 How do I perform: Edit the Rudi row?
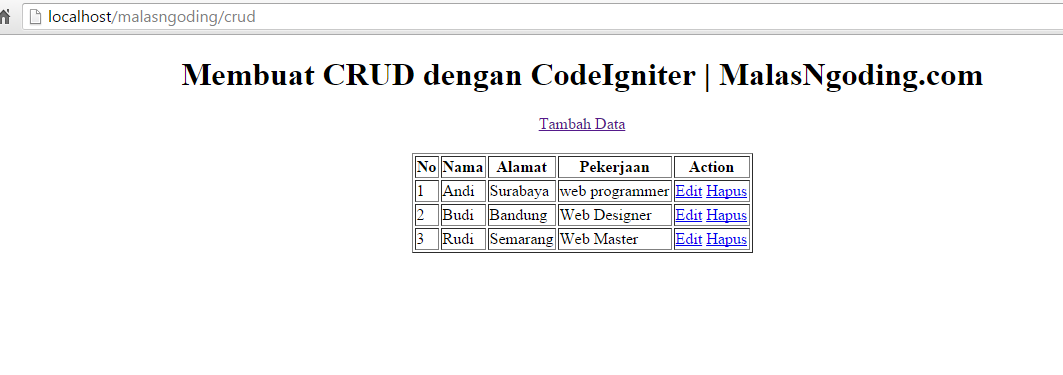coord(689,239)
